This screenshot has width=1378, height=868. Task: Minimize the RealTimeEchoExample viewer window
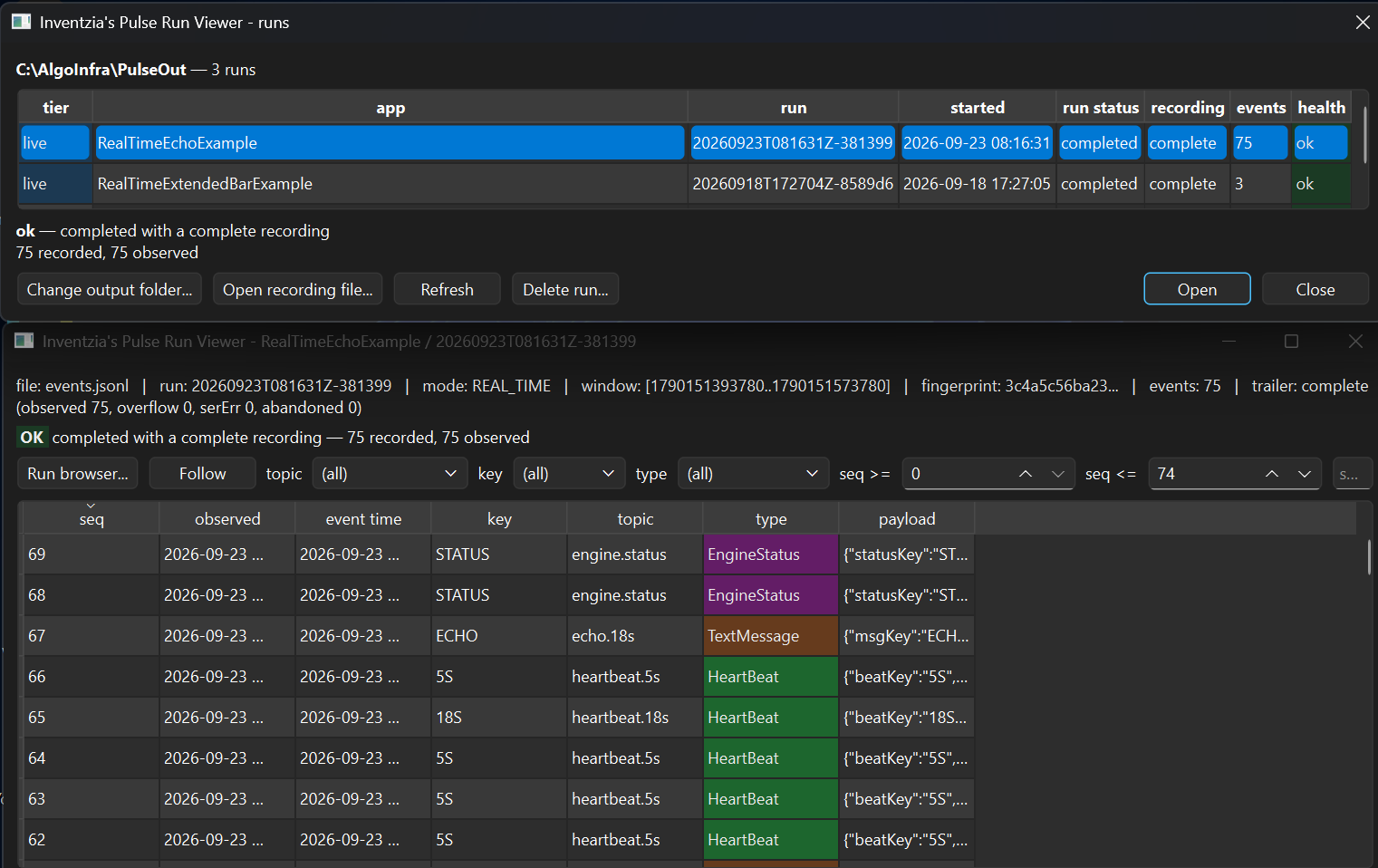(1229, 341)
